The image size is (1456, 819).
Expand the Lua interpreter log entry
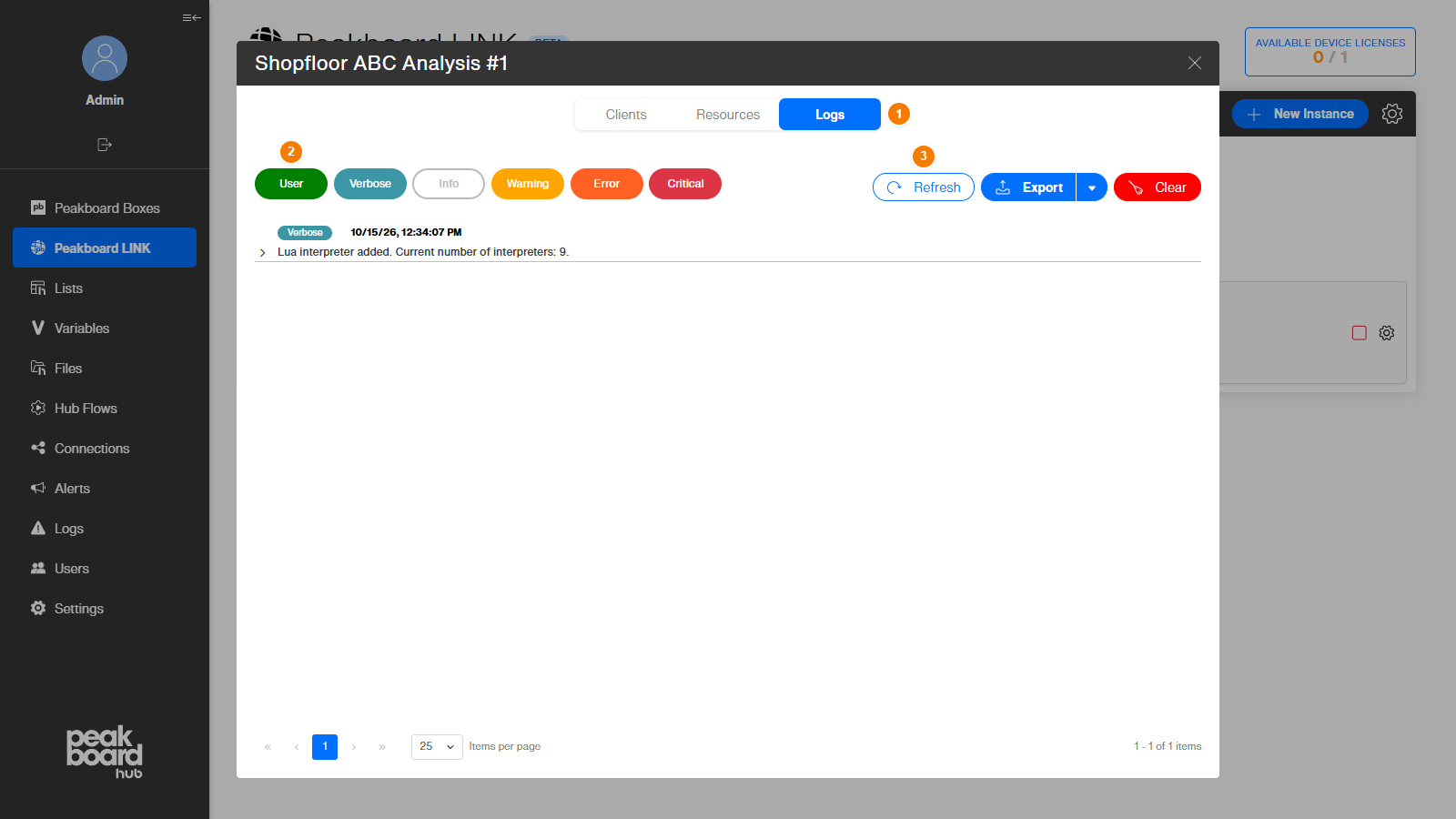point(263,252)
